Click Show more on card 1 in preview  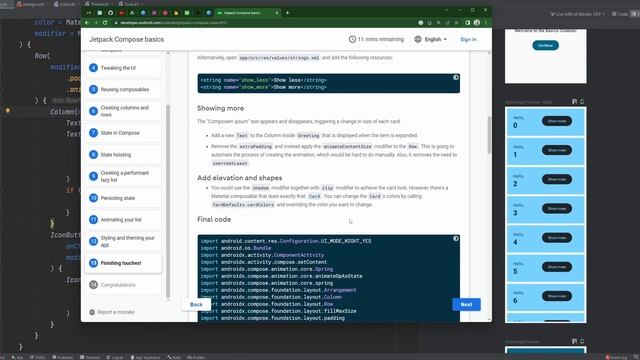click(x=557, y=150)
